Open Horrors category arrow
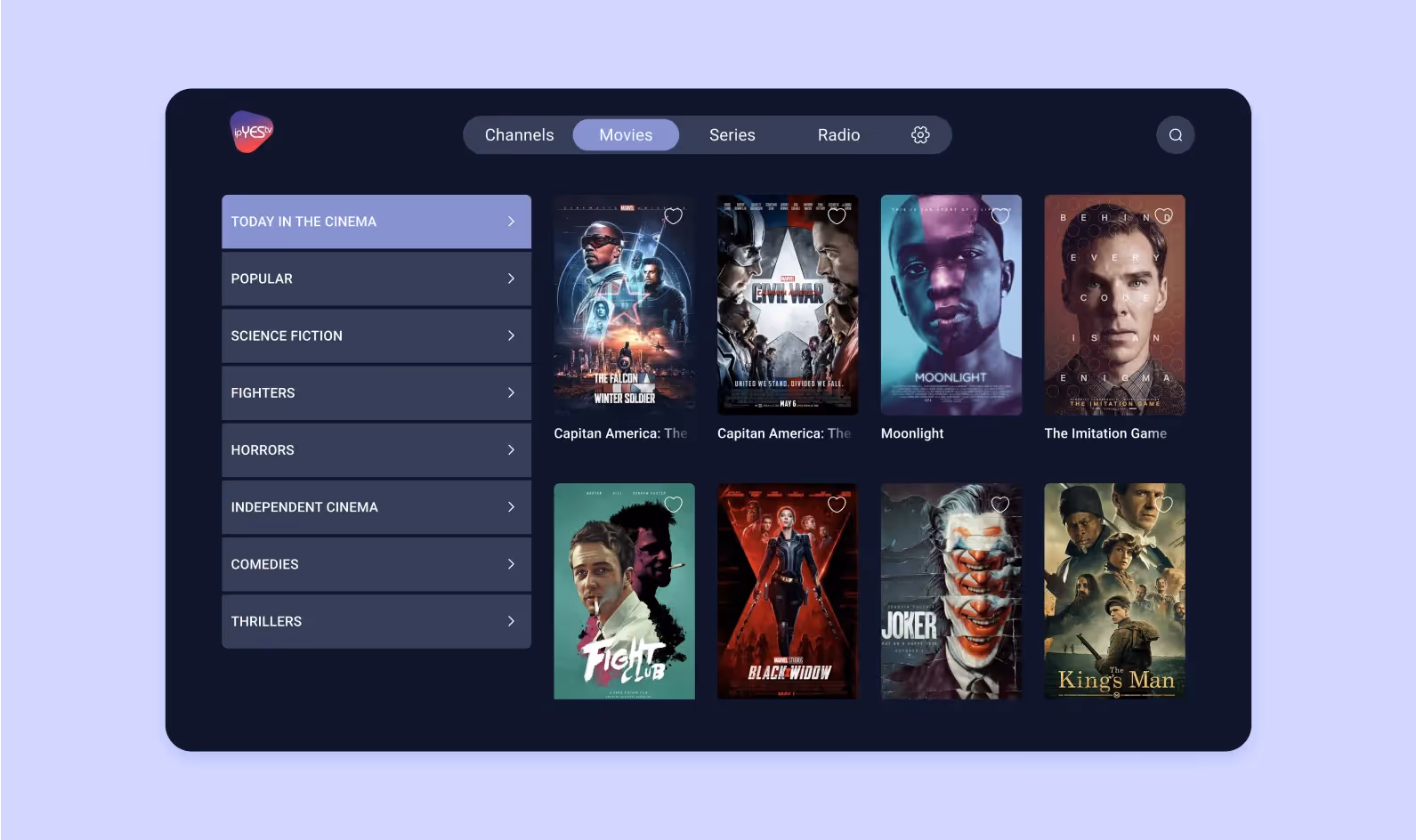The image size is (1416, 840). point(511,450)
